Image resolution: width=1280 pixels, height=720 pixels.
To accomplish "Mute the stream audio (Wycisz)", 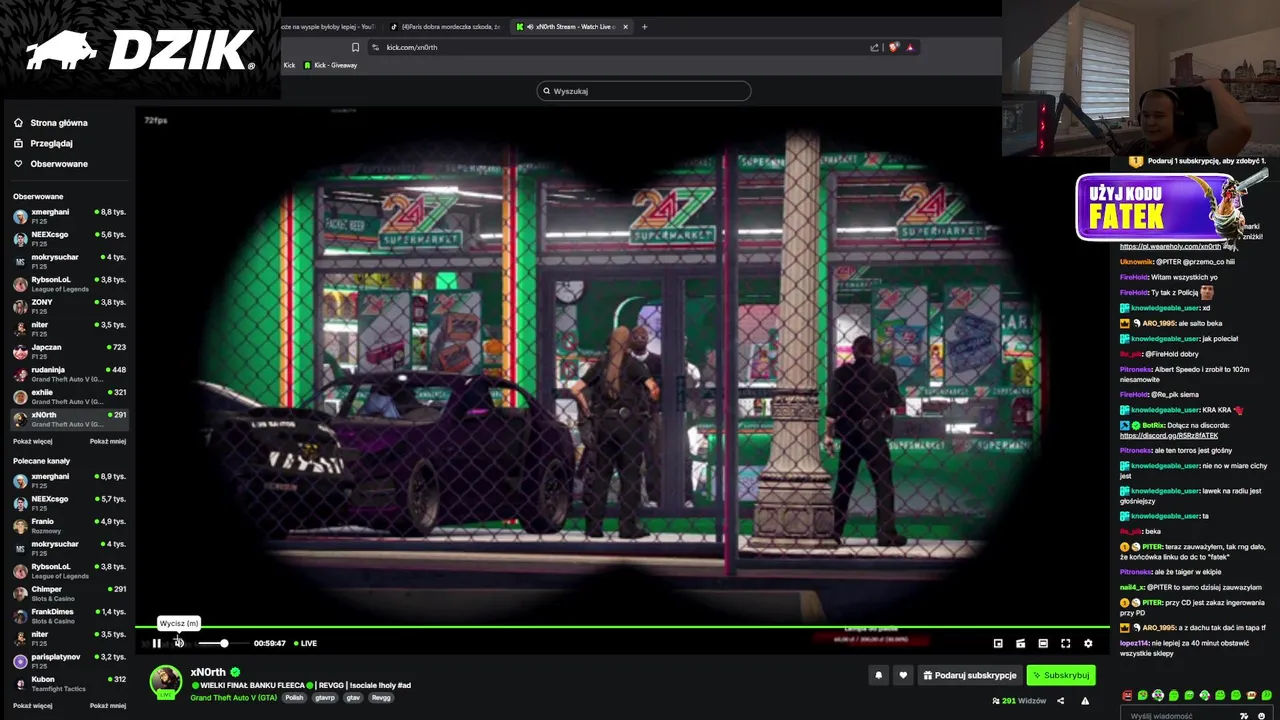I will click(179, 643).
